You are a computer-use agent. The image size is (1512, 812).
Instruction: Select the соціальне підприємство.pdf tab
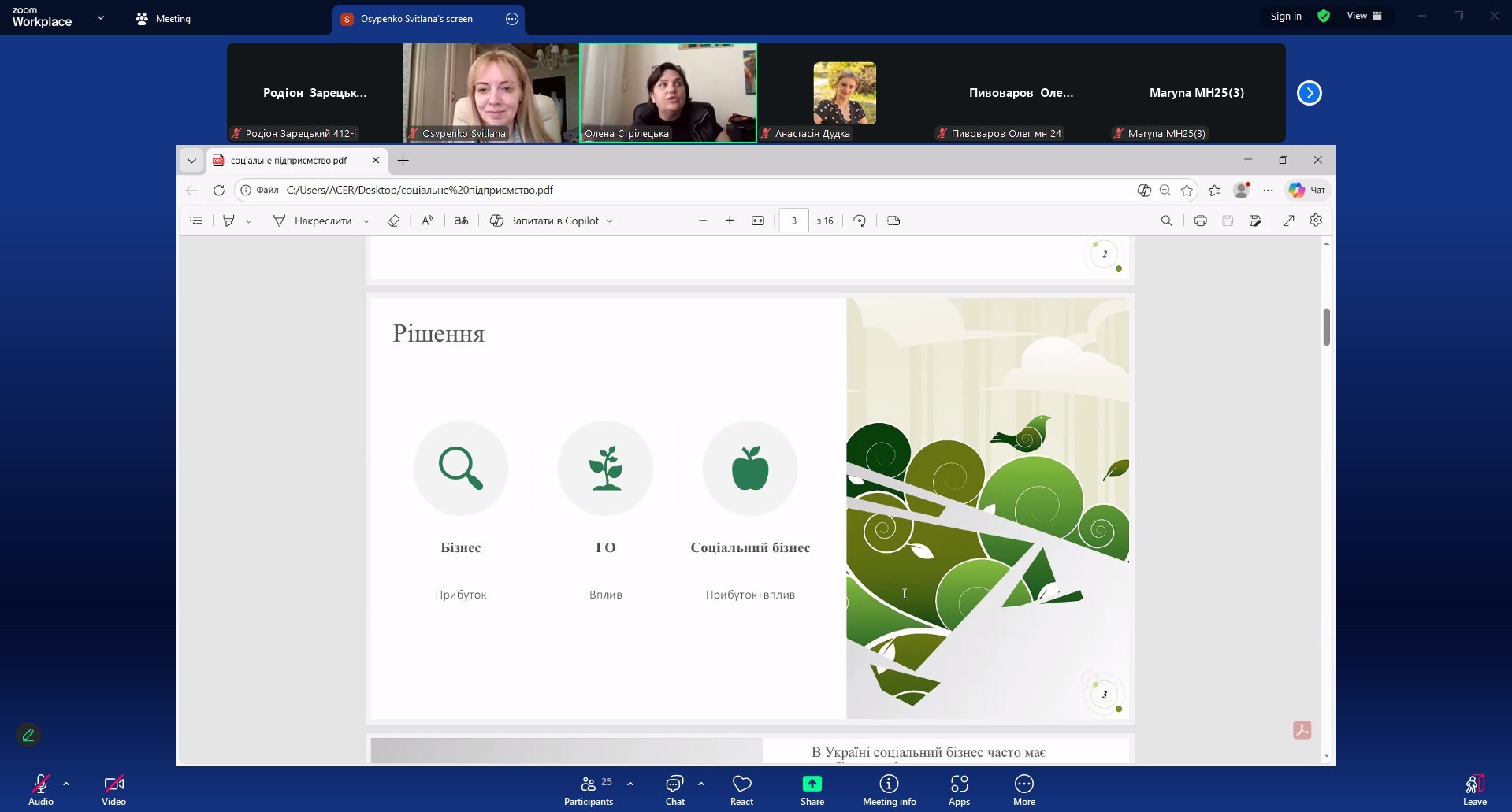click(288, 161)
